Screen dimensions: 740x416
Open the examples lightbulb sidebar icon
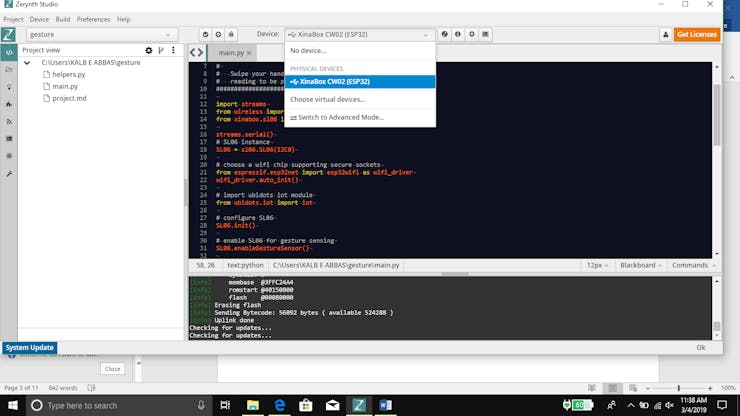tap(9, 87)
